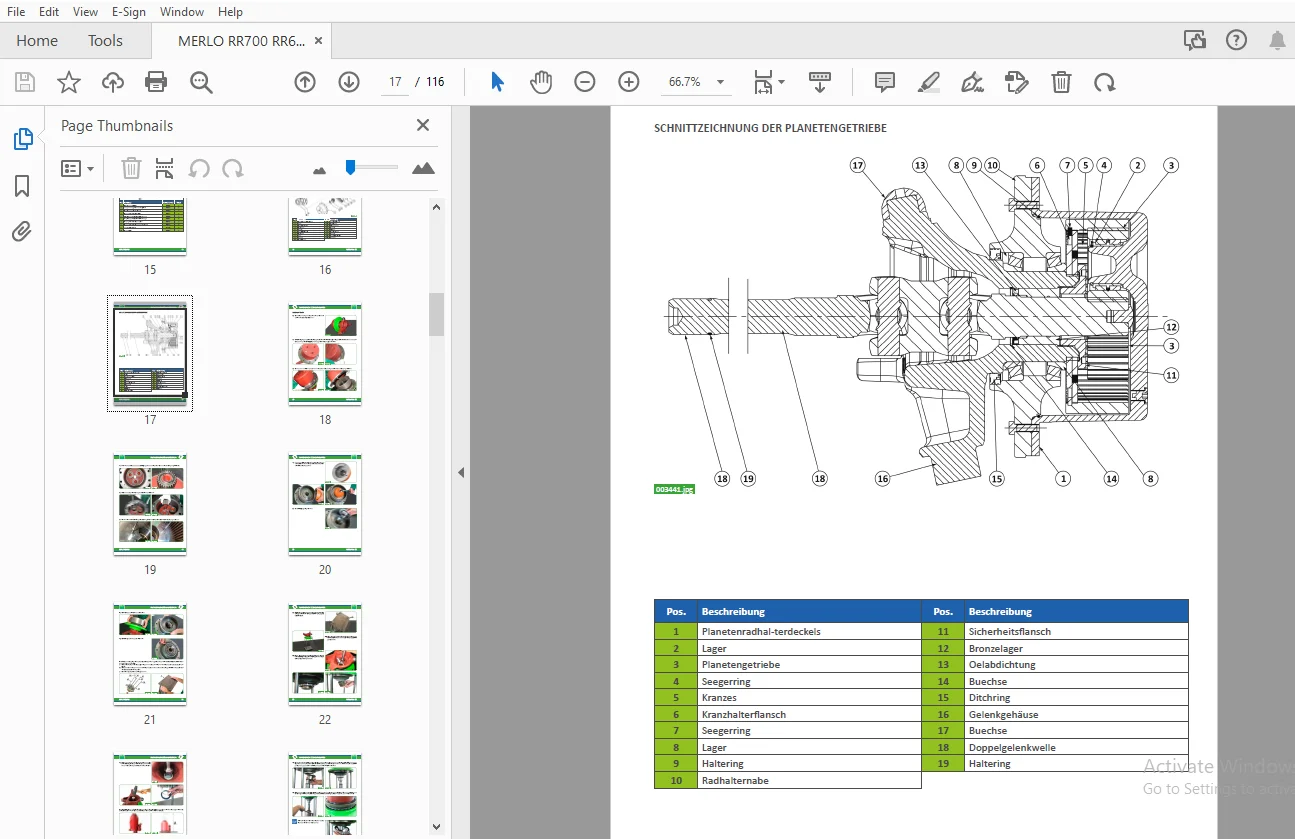This screenshot has width=1295, height=839.
Task: Select the highlight text pen tool
Action: coord(929,82)
